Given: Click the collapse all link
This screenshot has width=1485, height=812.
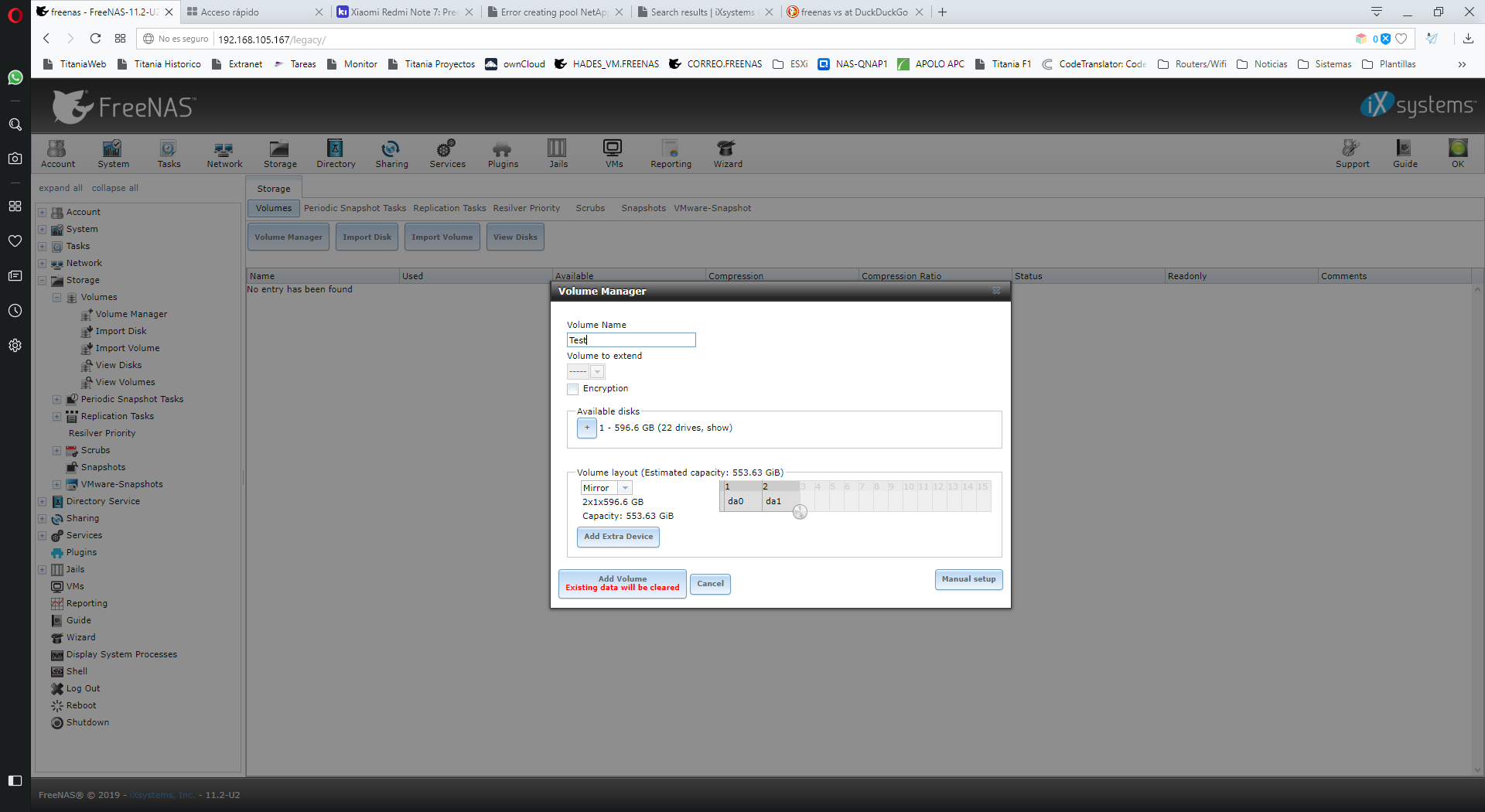Looking at the screenshot, I should pos(114,188).
